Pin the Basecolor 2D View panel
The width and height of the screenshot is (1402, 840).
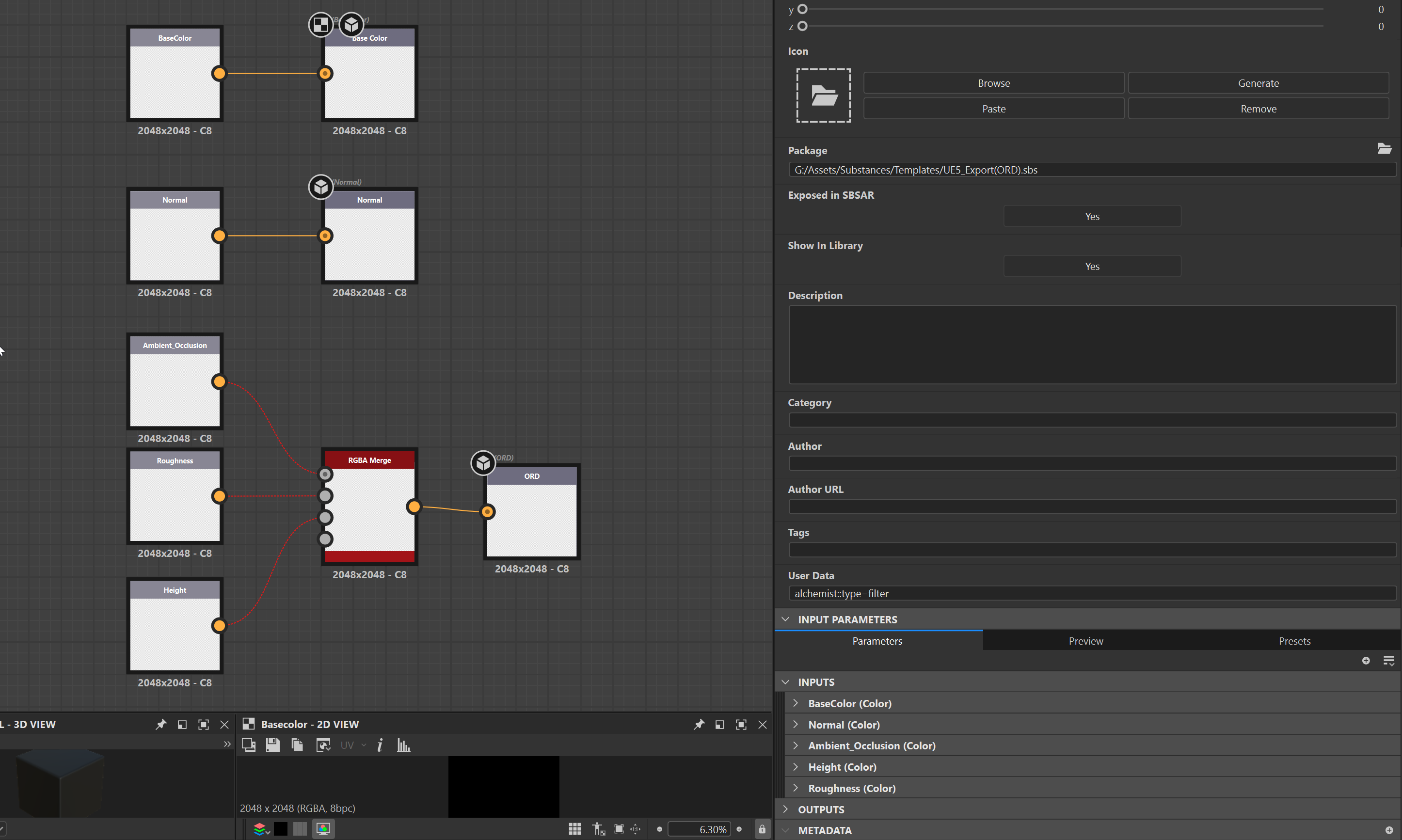(700, 724)
